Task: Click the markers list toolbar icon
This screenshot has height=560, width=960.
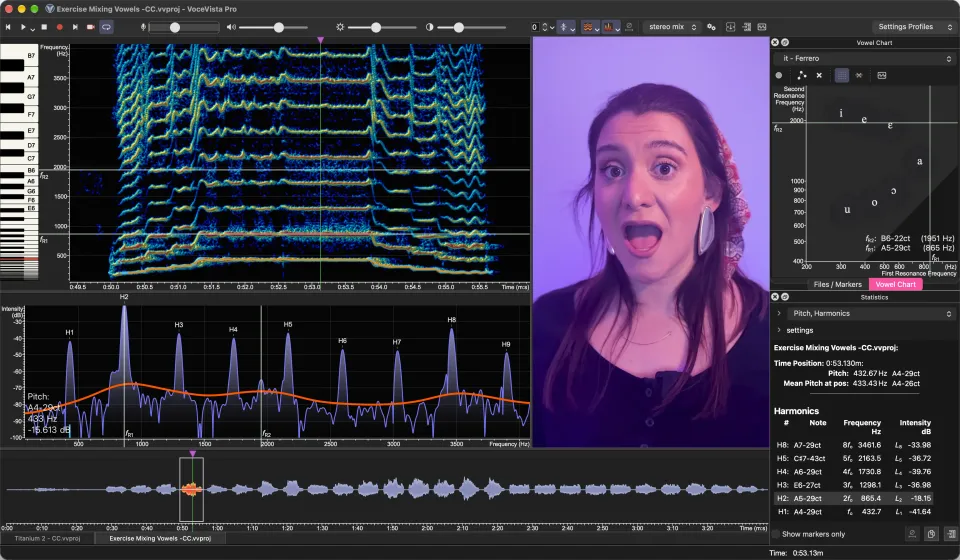Action: [746, 27]
